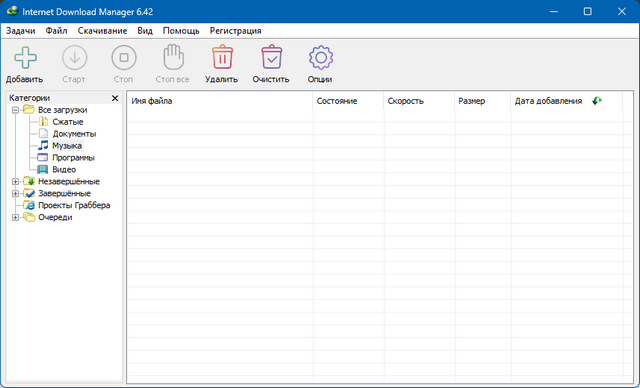This screenshot has height=388, width=640.
Task: Collapse the Все загрузки tree node
Action: tap(16, 110)
